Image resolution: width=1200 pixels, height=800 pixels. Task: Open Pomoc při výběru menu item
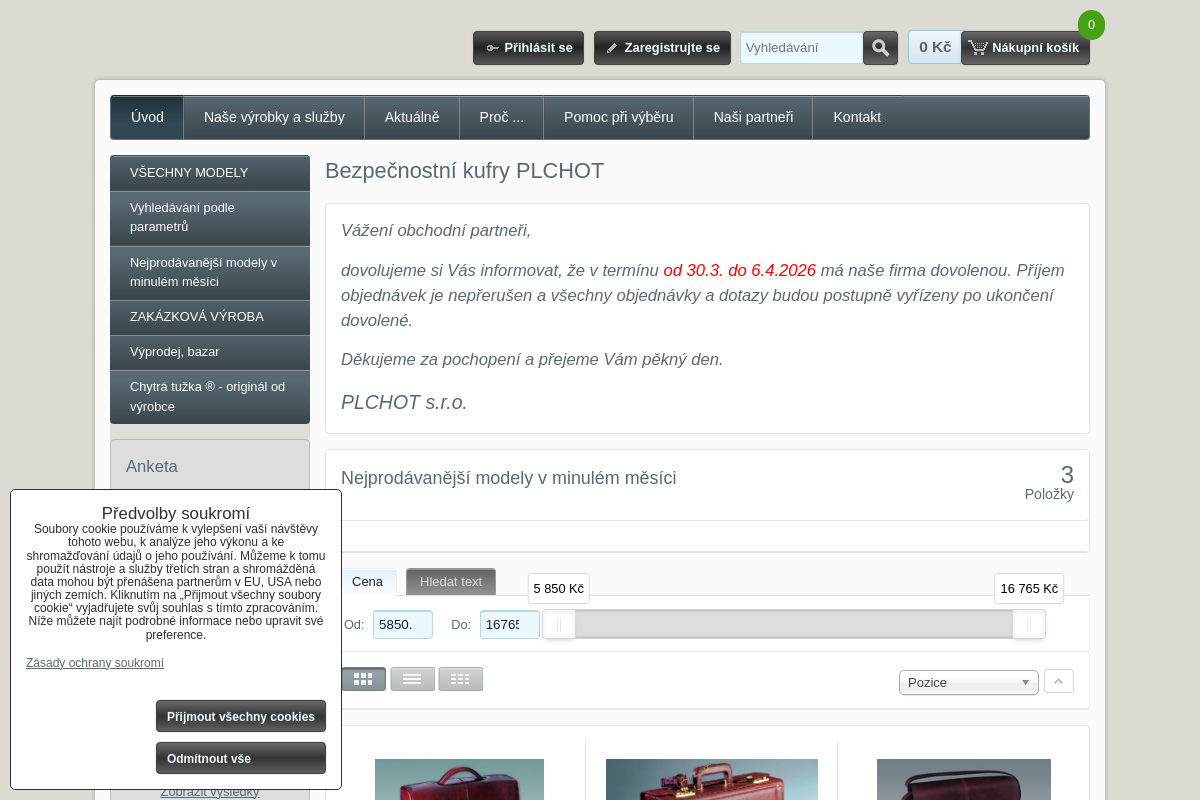pos(618,117)
